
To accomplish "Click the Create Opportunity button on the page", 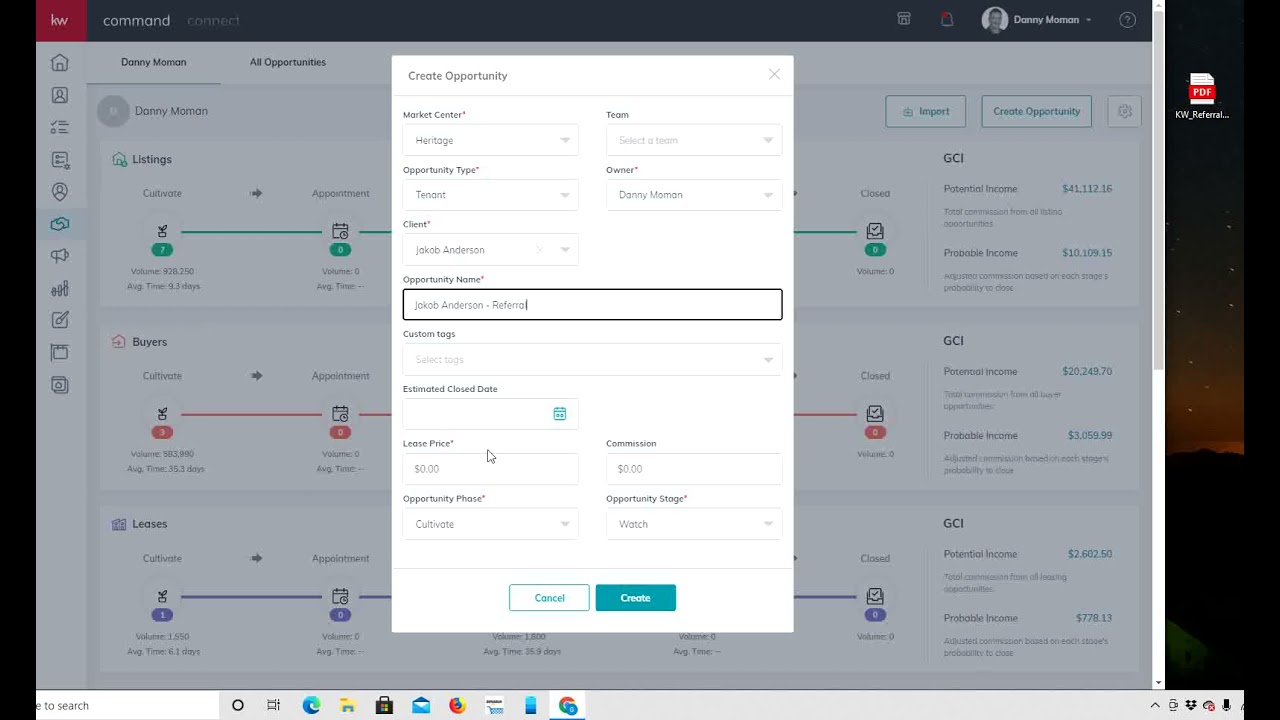I will 1036,111.
